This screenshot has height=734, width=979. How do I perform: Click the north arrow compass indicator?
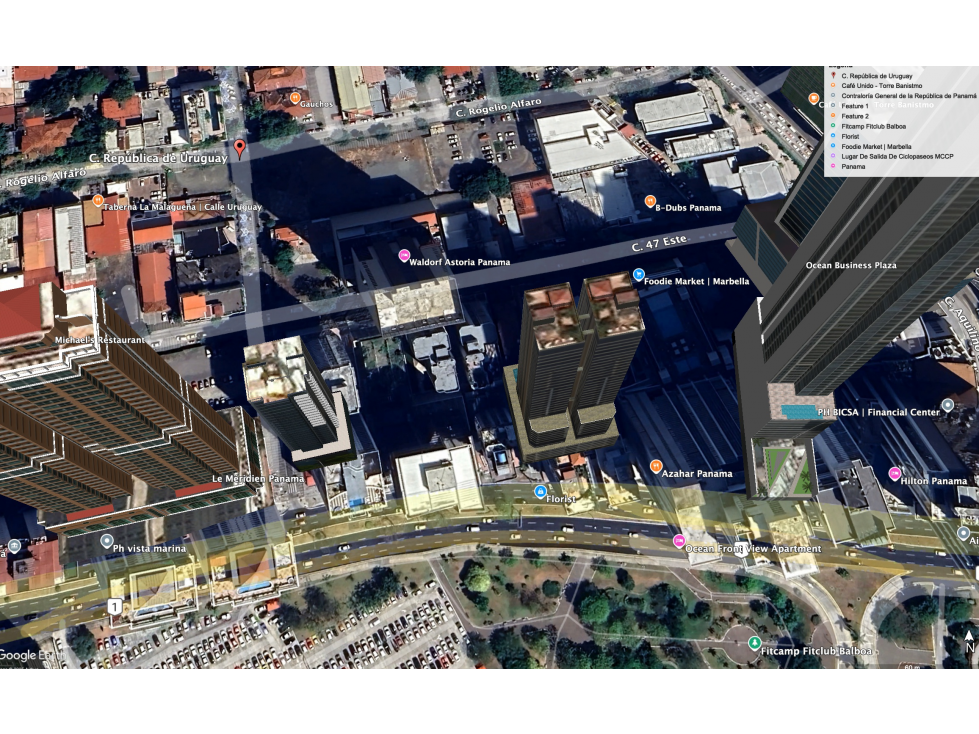(x=969, y=641)
